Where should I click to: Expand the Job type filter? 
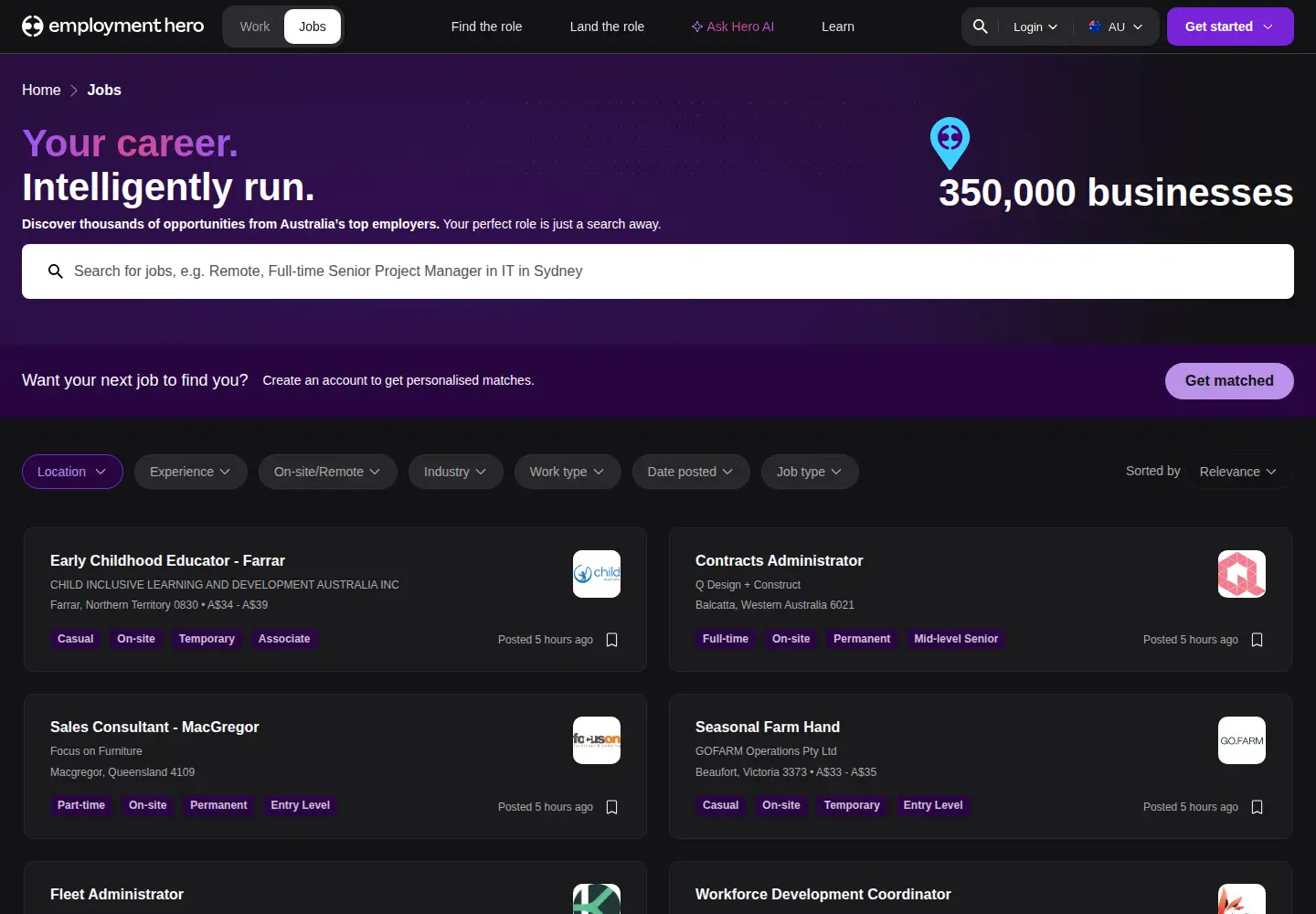[810, 472]
